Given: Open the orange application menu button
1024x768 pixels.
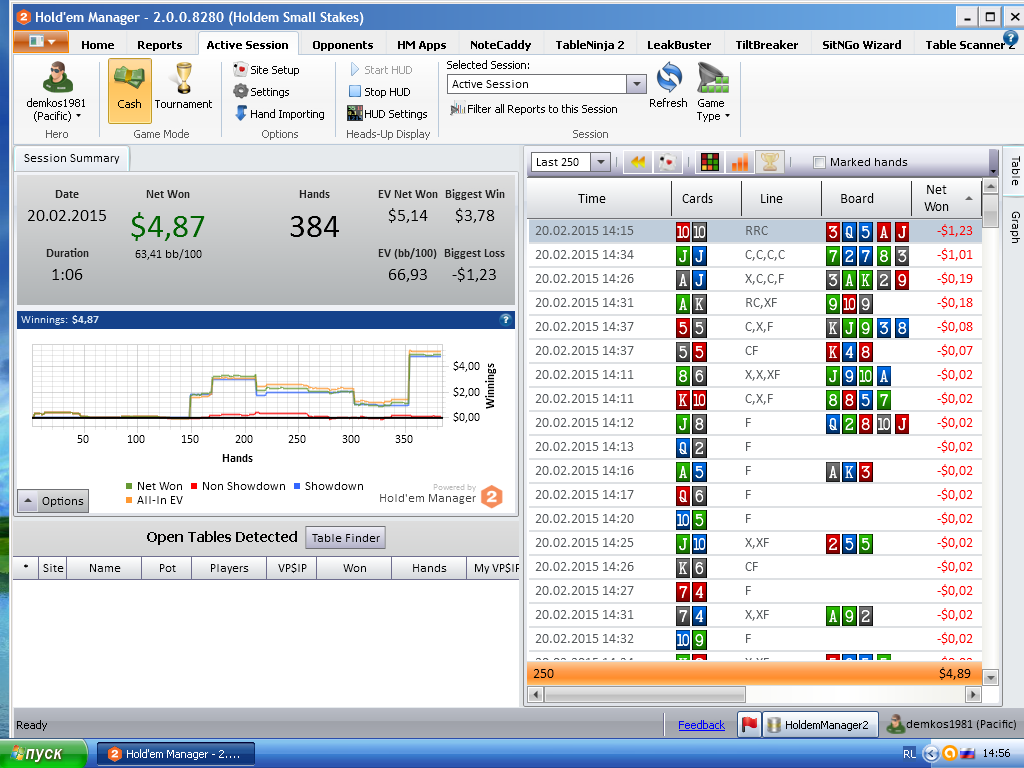Looking at the screenshot, I should [41, 42].
